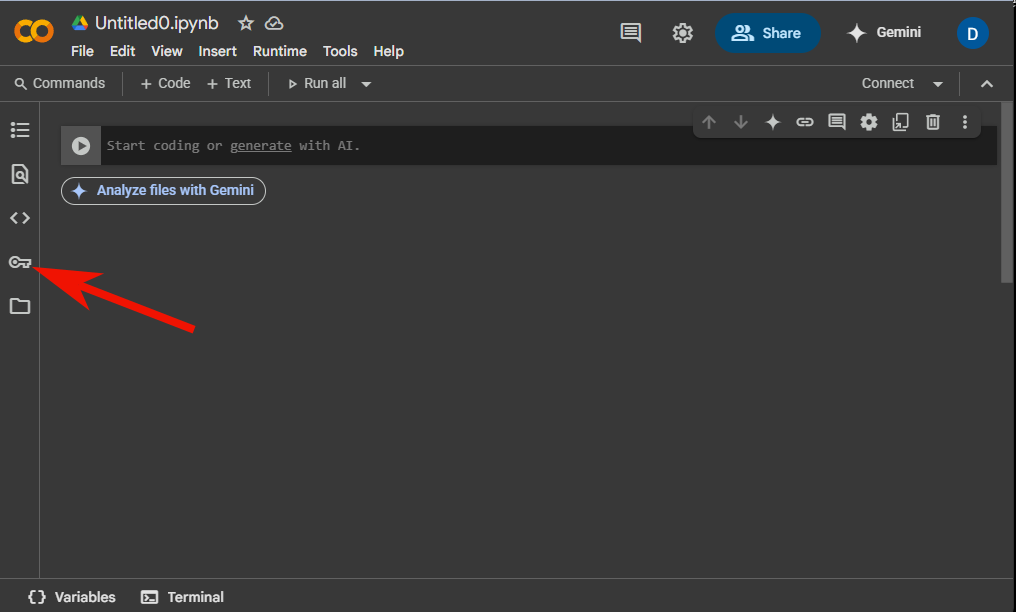Open the cell editor settings gear
The width and height of the screenshot is (1016, 612).
click(868, 122)
